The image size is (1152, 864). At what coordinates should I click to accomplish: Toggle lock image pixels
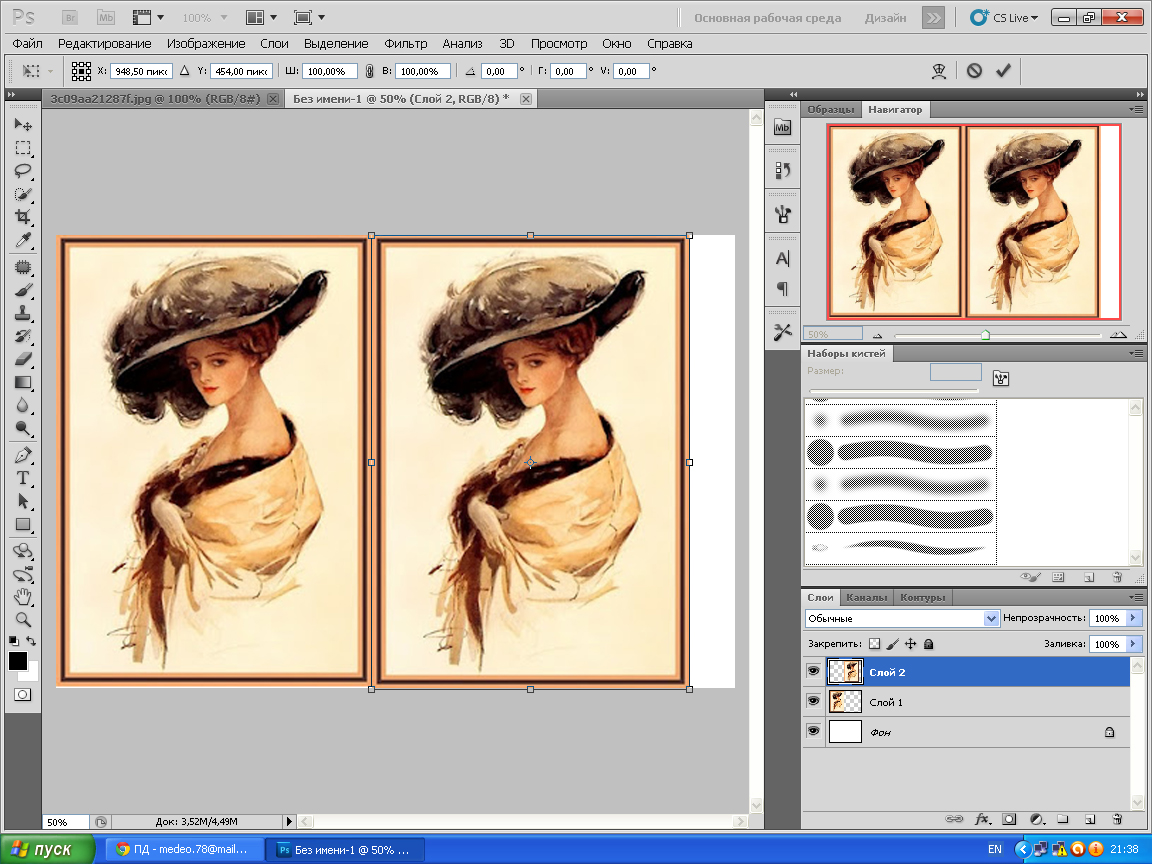(x=893, y=644)
